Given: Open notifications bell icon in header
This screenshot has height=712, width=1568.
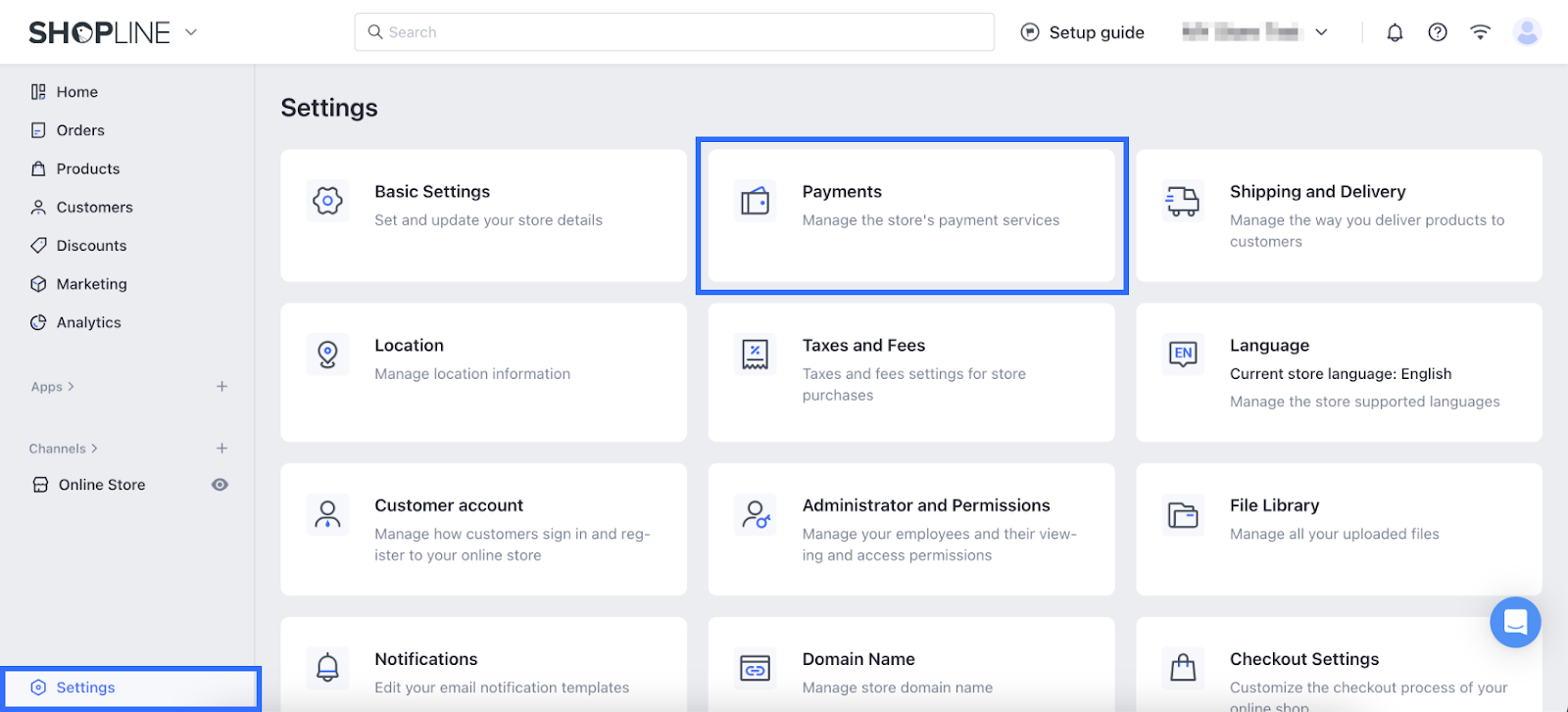Looking at the screenshot, I should 1395,32.
